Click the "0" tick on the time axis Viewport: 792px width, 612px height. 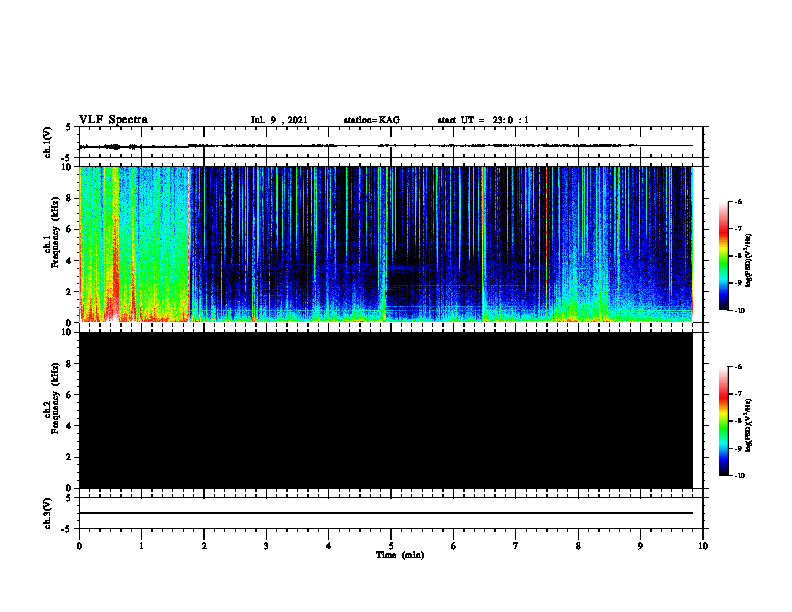(x=79, y=546)
